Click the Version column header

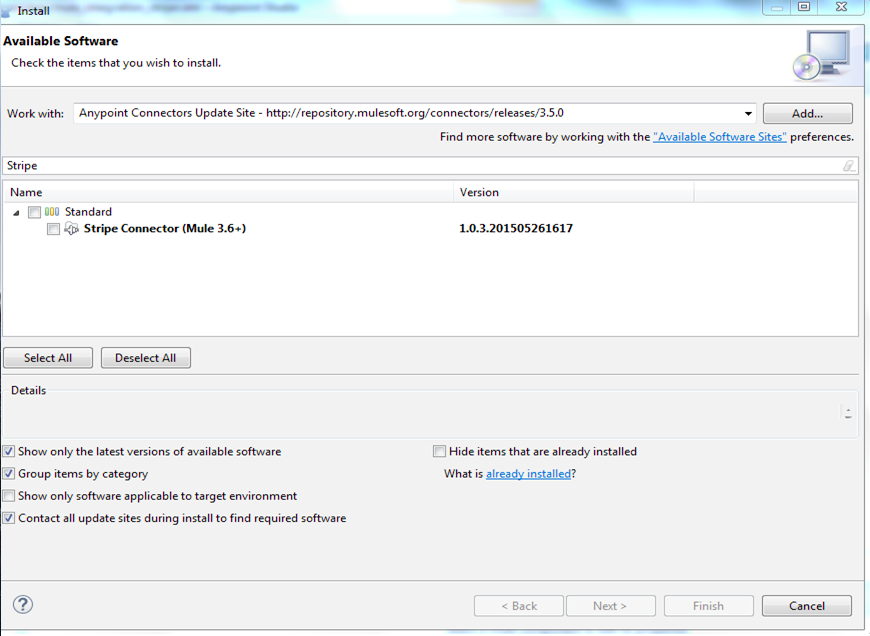click(x=574, y=192)
